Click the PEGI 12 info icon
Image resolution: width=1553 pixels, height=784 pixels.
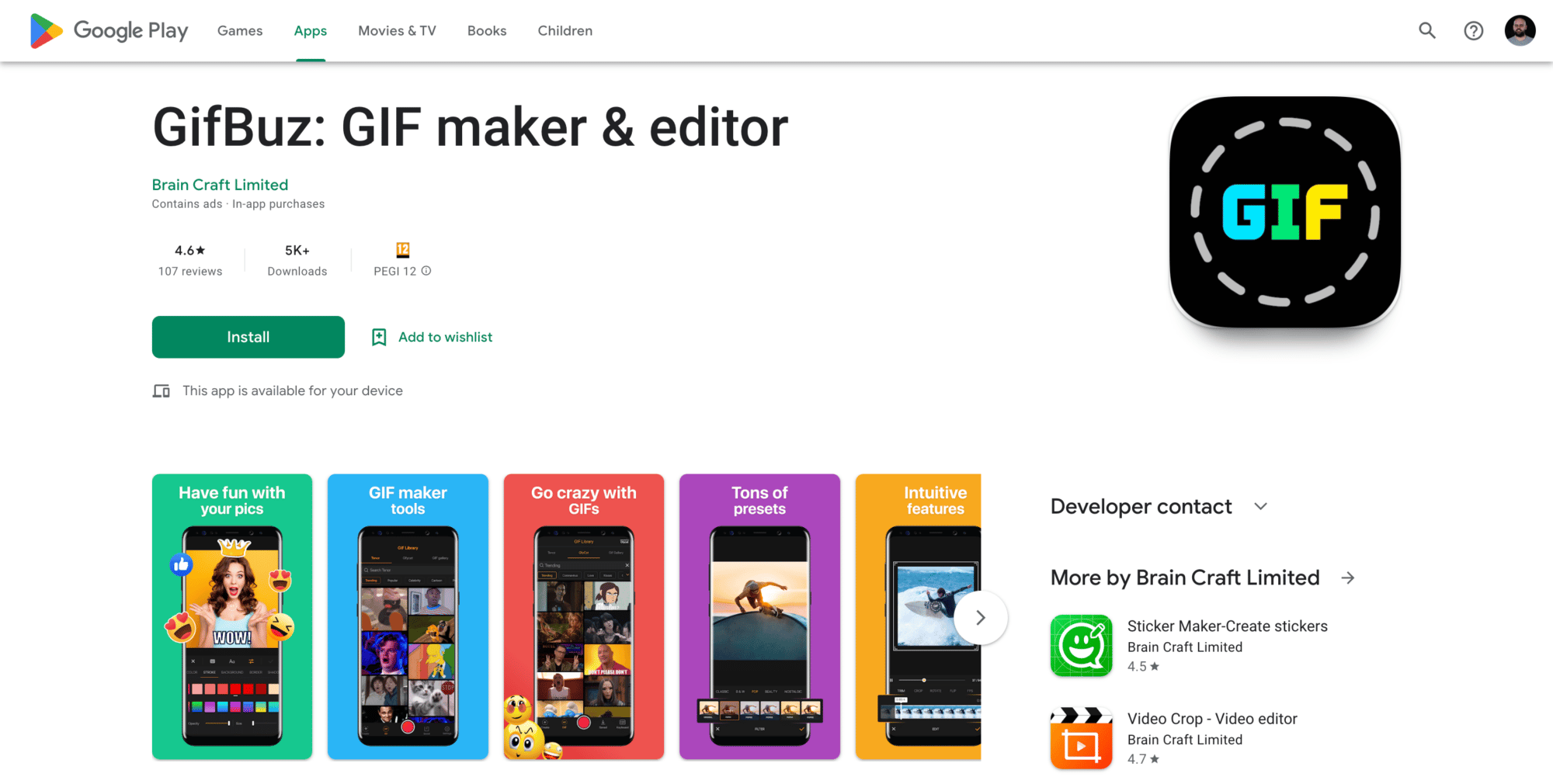click(426, 271)
